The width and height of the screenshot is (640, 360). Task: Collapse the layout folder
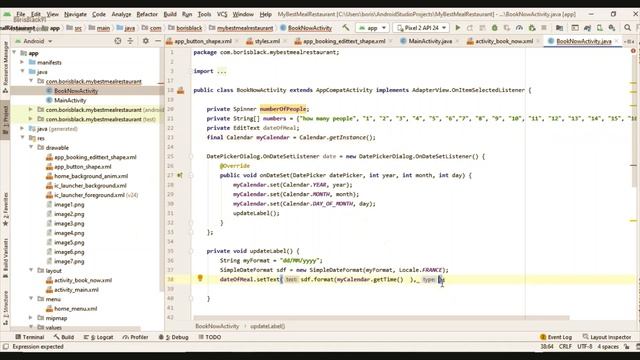pos(31,270)
